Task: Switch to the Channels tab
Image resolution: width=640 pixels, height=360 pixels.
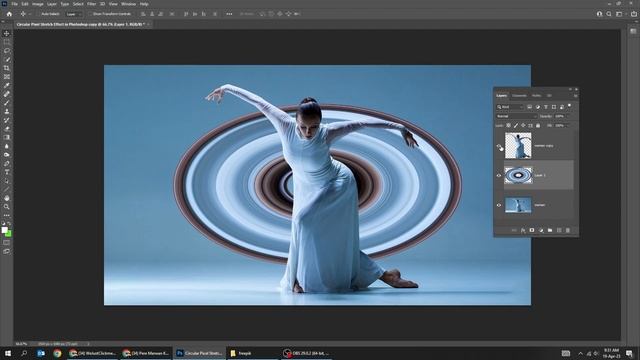Action: [x=520, y=96]
